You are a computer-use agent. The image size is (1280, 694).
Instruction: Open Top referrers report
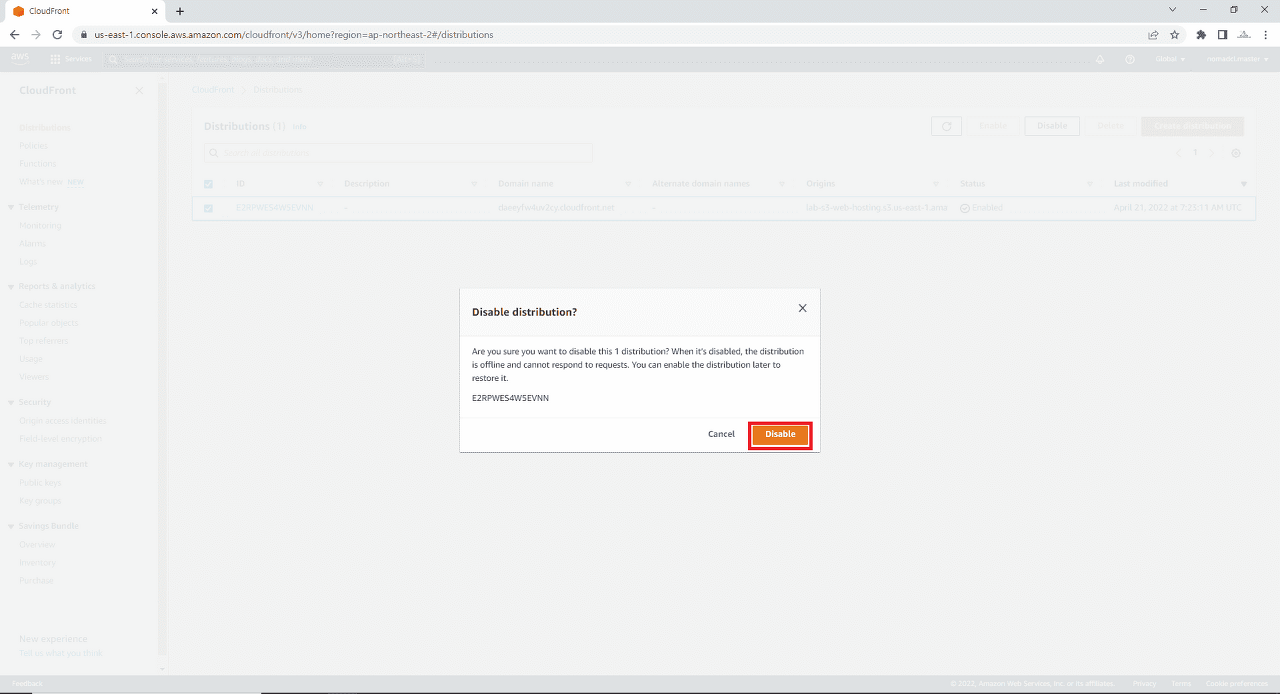(42, 341)
